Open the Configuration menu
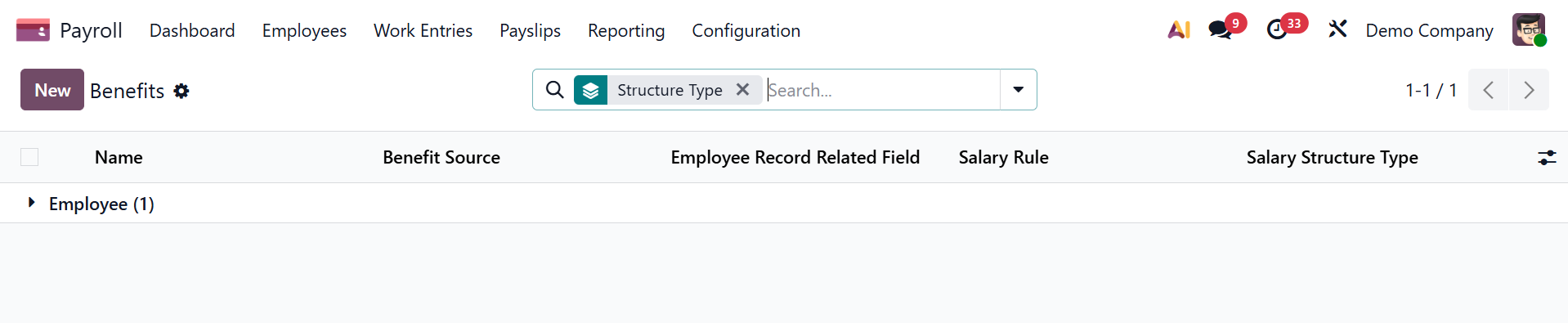The width and height of the screenshot is (1568, 323). pyautogui.click(x=746, y=30)
